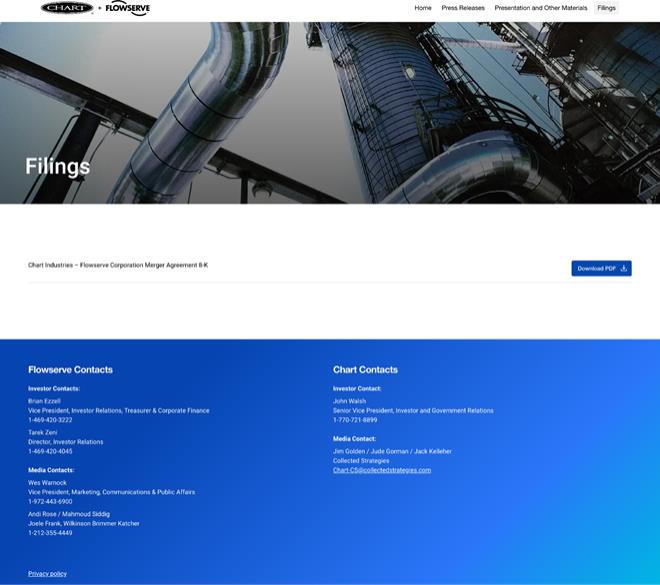Click Vice President, Investor Relations, Treasurer title
This screenshot has width=660, height=585.
[119, 411]
